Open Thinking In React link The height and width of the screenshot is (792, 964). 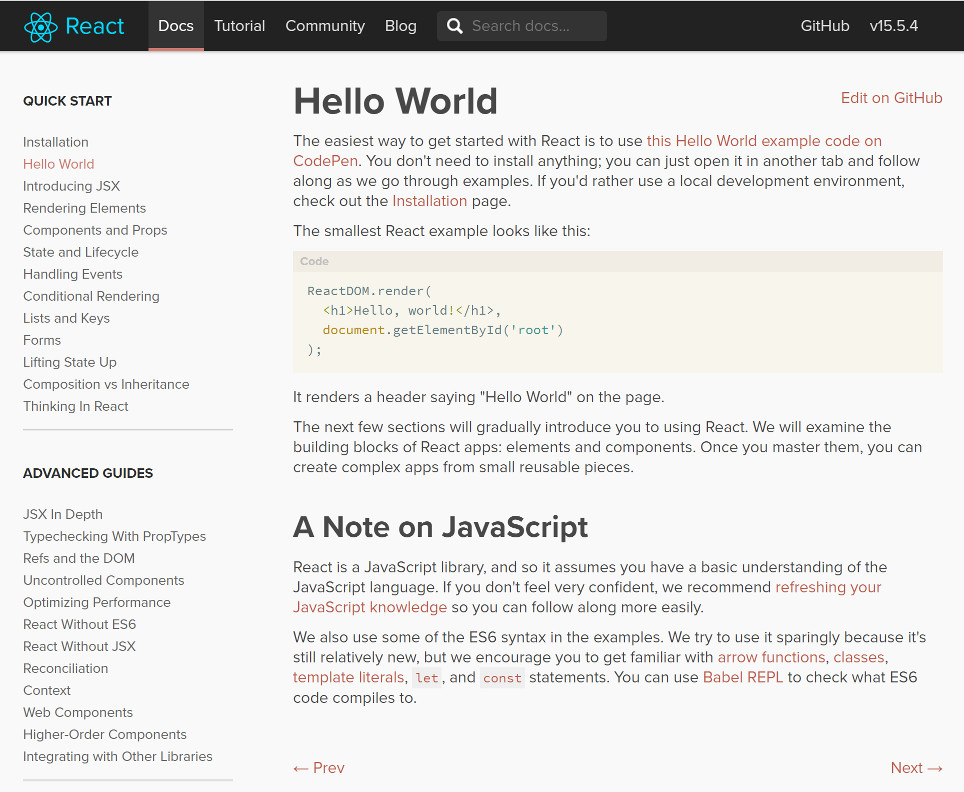pyautogui.click(x=76, y=406)
